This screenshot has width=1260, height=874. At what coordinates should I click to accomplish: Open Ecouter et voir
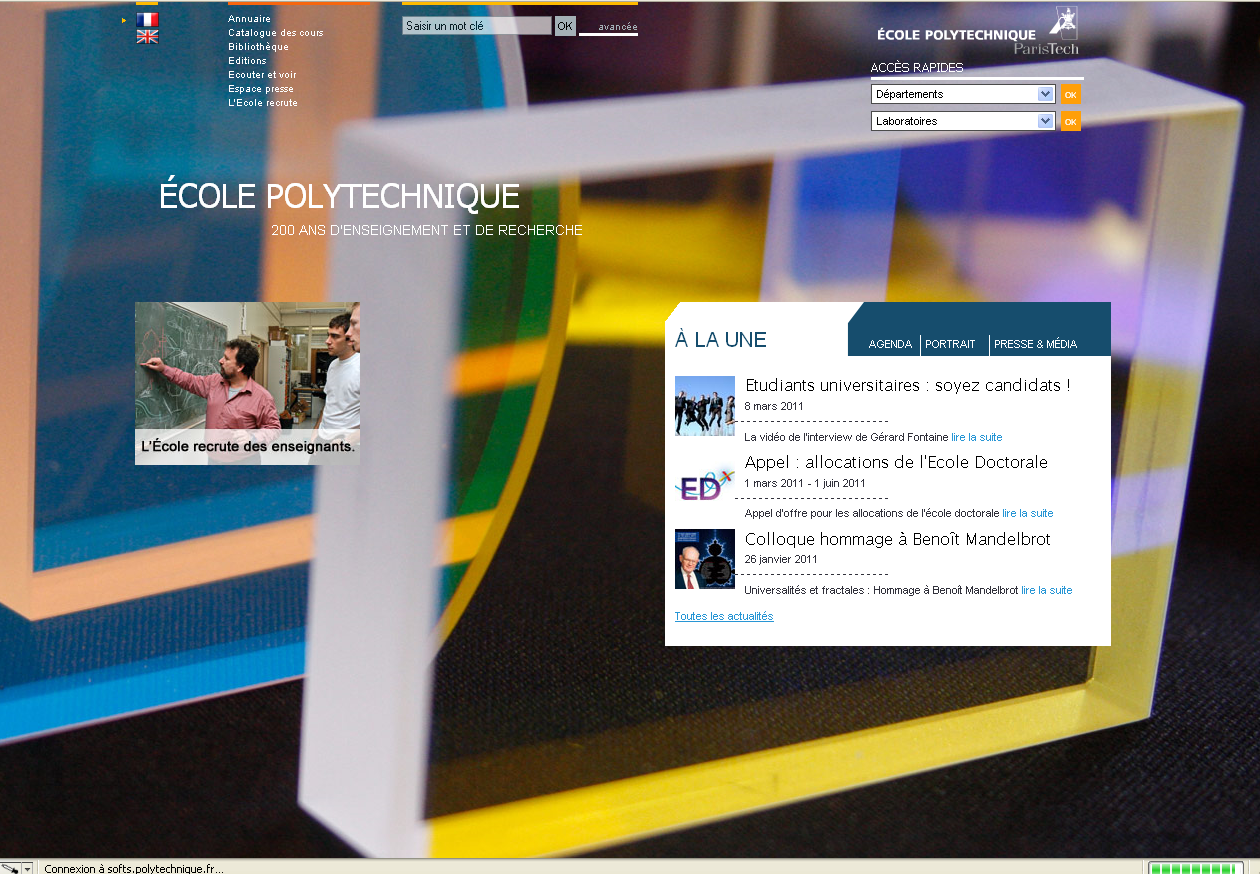[x=262, y=75]
